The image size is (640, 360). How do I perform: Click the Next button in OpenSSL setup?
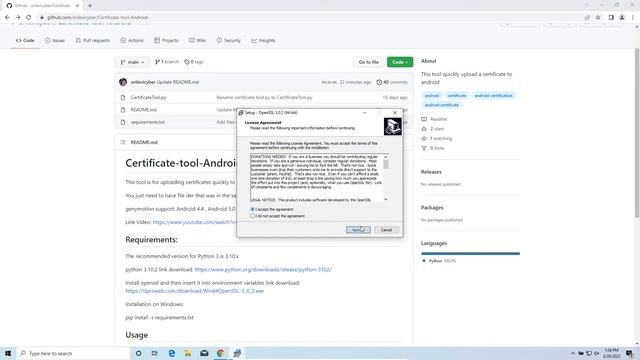point(358,230)
